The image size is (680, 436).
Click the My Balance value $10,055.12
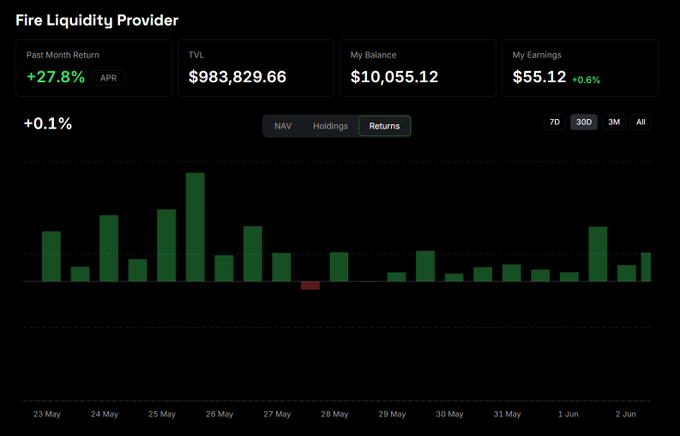tap(394, 77)
